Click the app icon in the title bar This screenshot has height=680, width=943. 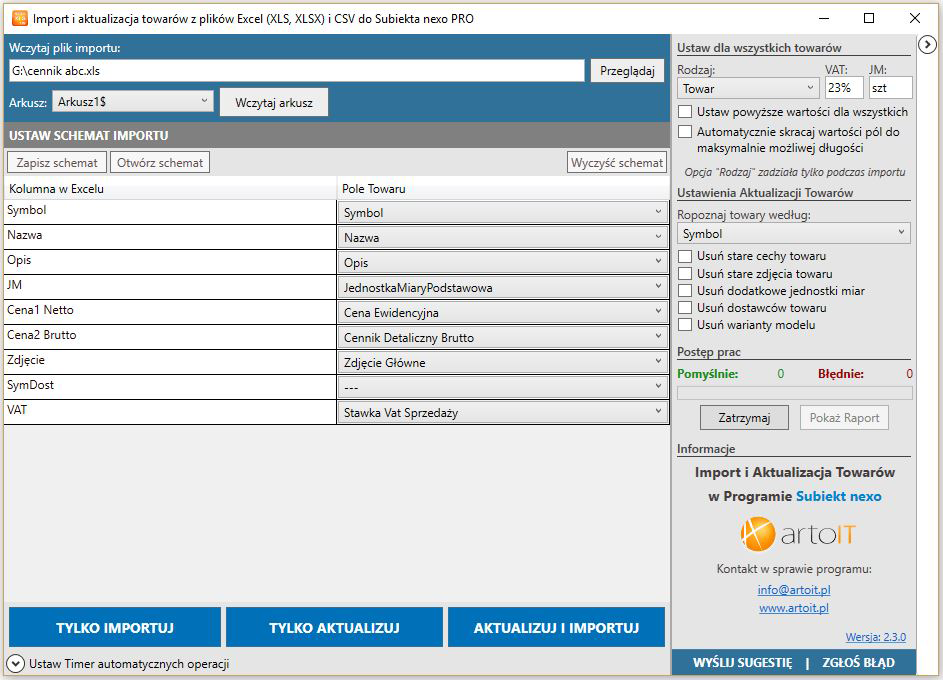click(20, 18)
